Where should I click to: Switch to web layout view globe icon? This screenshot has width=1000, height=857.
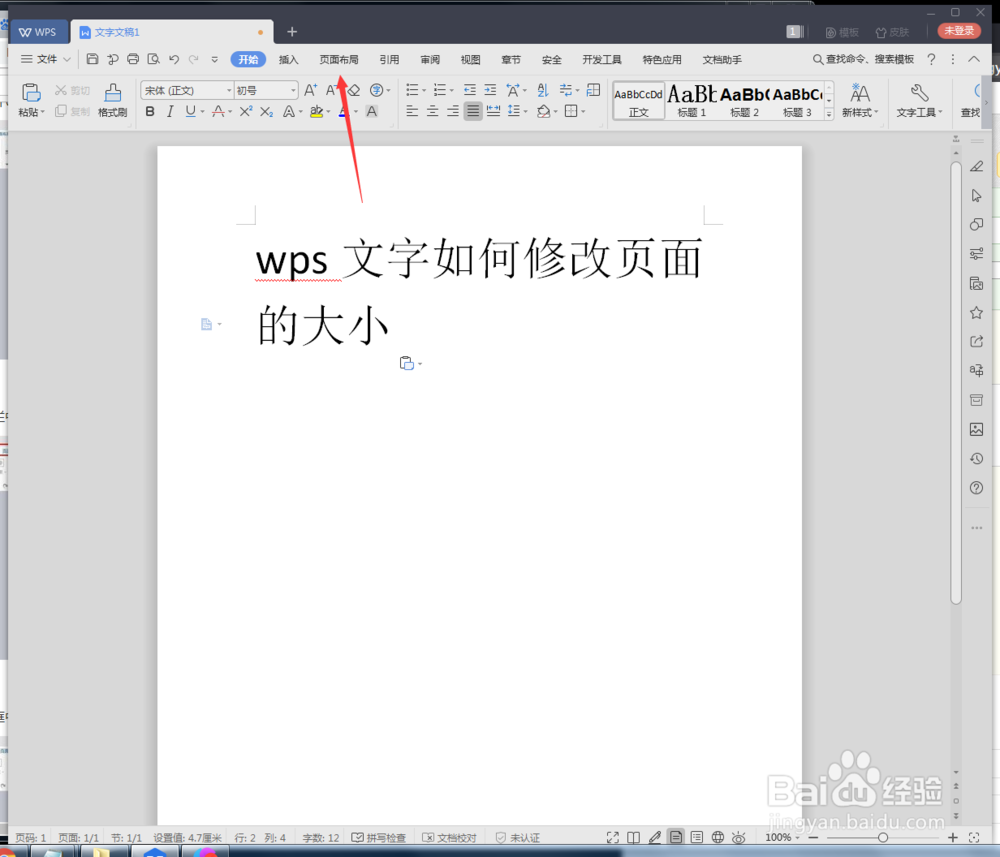tap(717, 837)
